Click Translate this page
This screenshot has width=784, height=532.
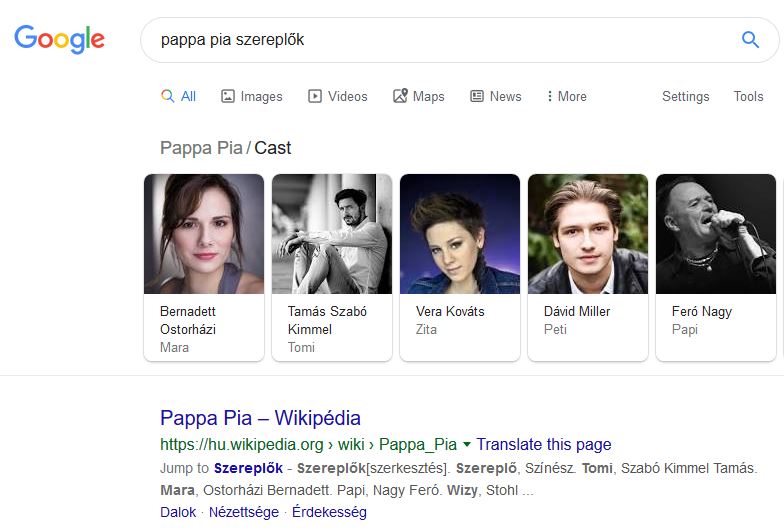pos(544,444)
